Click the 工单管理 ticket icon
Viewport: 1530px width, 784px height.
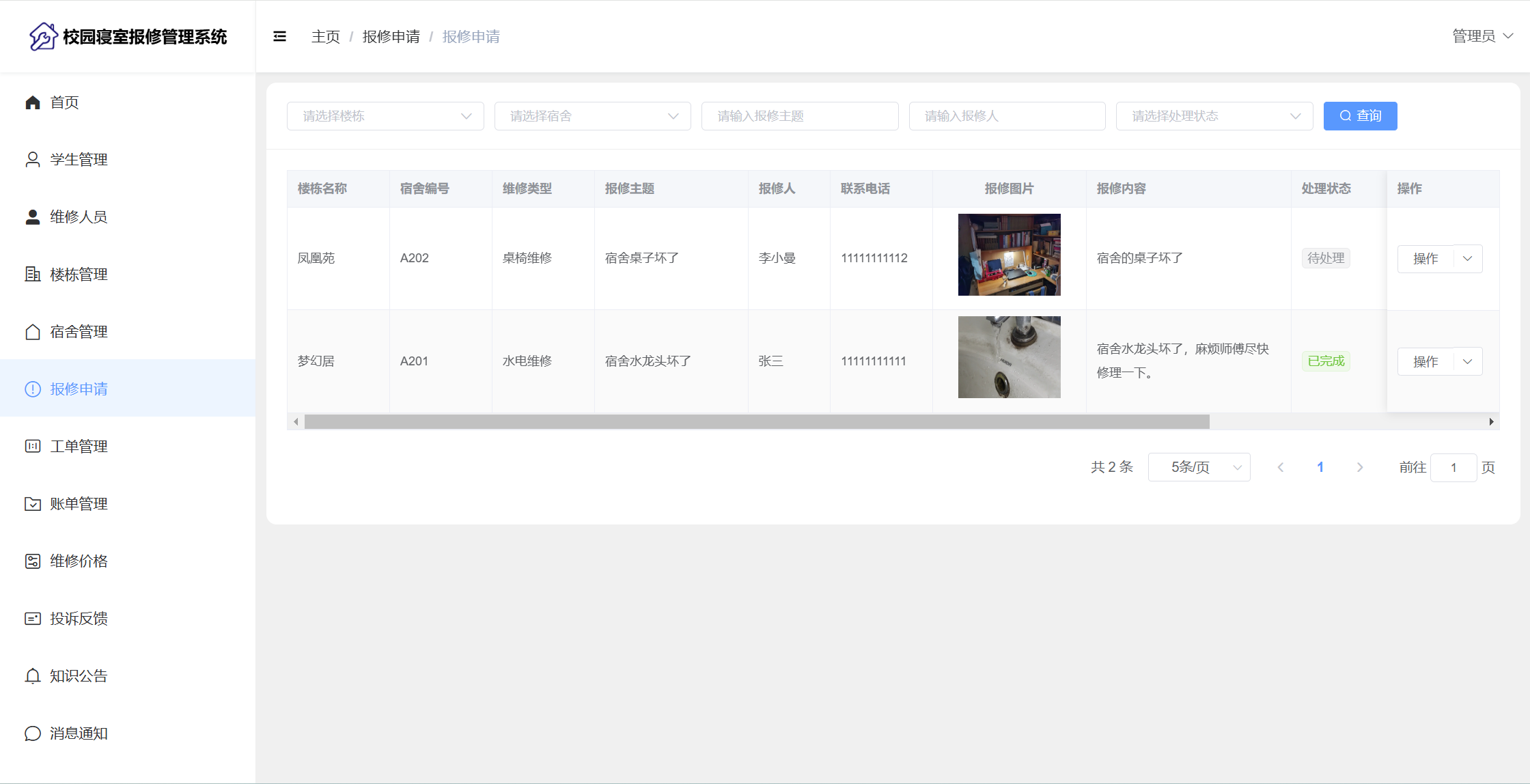click(x=33, y=447)
